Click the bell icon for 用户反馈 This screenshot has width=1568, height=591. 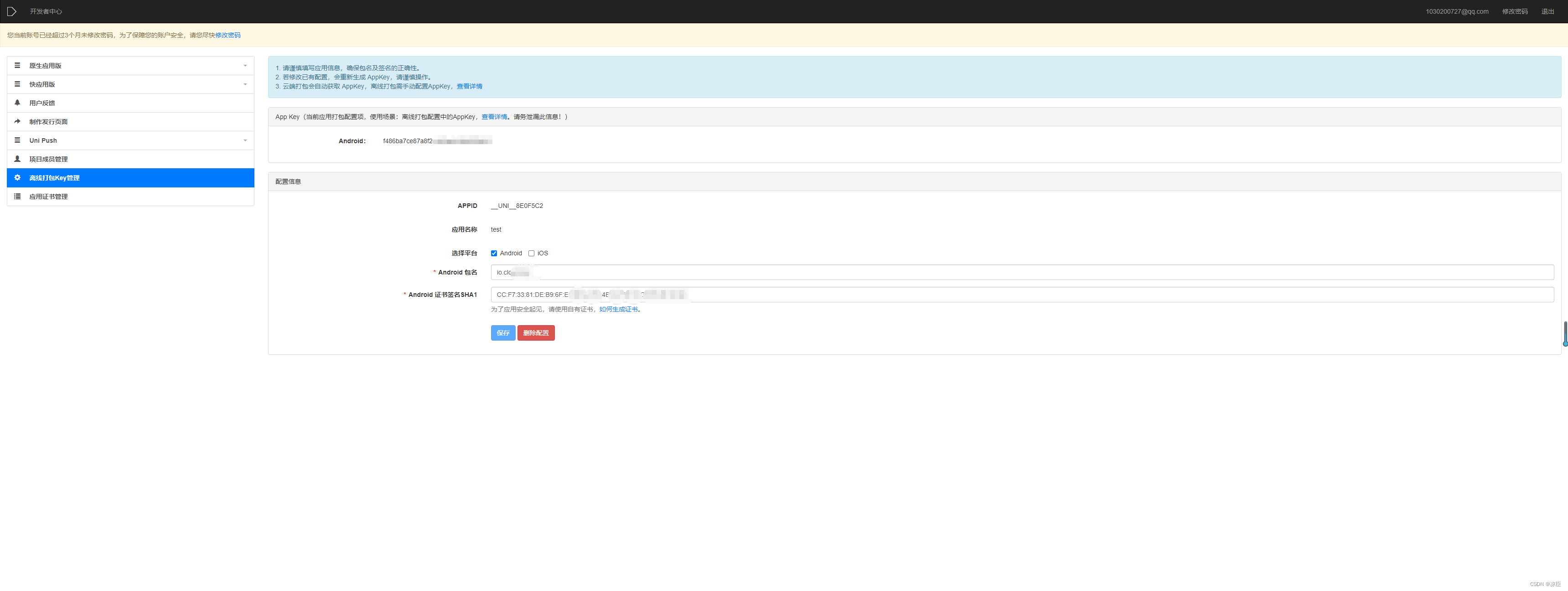(17, 103)
